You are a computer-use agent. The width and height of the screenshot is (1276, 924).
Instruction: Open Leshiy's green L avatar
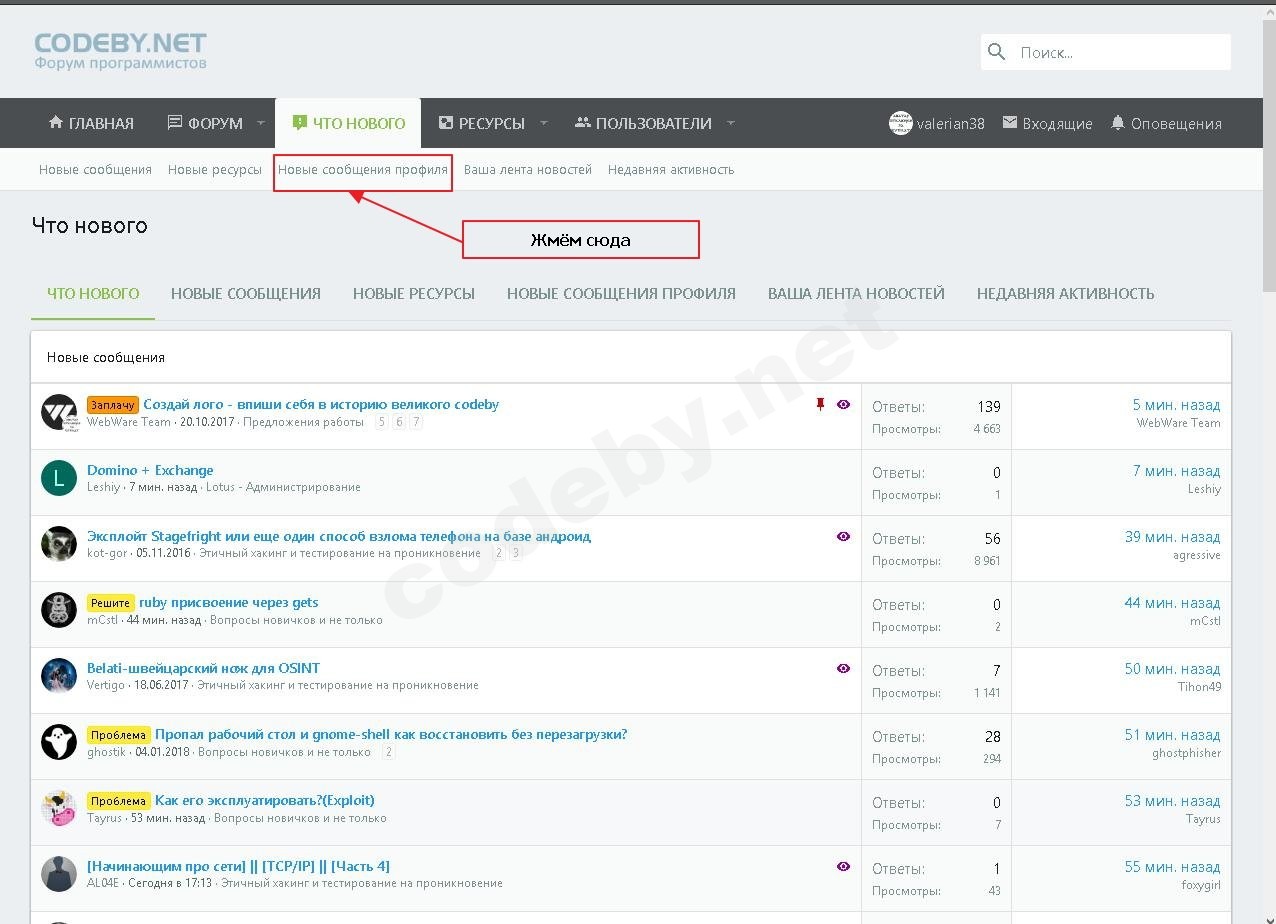59,478
